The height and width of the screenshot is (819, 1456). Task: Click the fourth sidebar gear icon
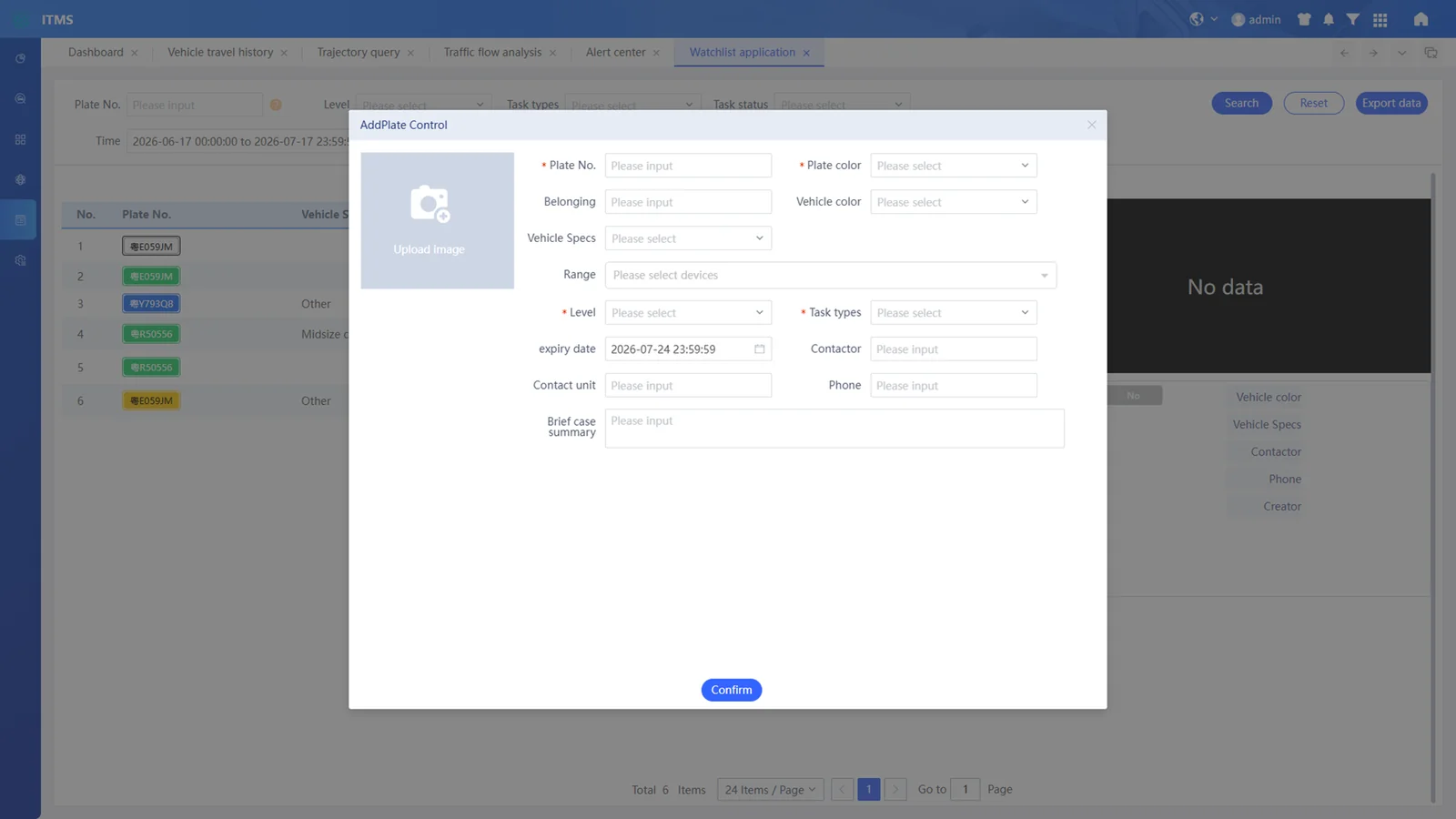pos(20,179)
